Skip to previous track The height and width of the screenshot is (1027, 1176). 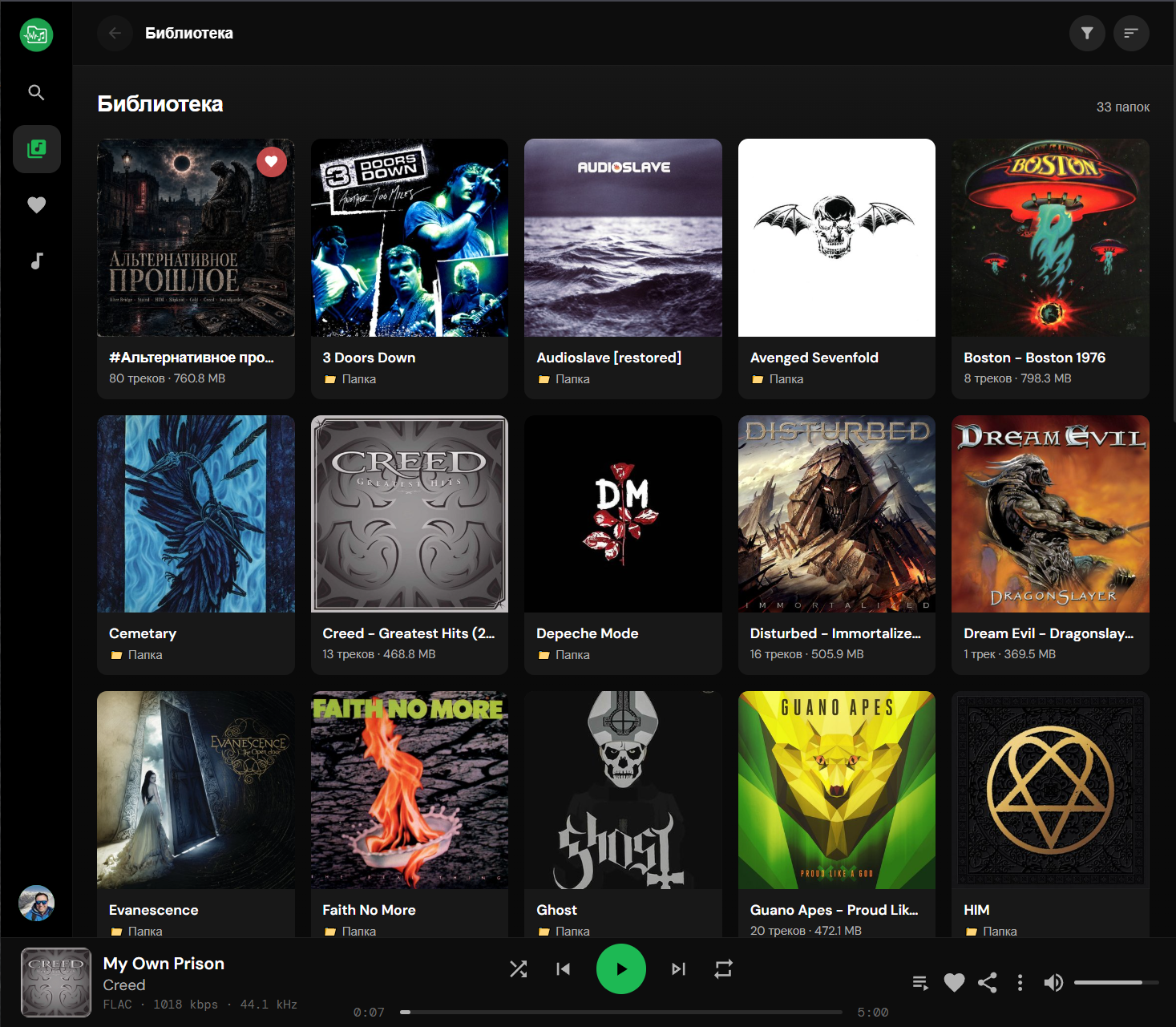pos(564,969)
